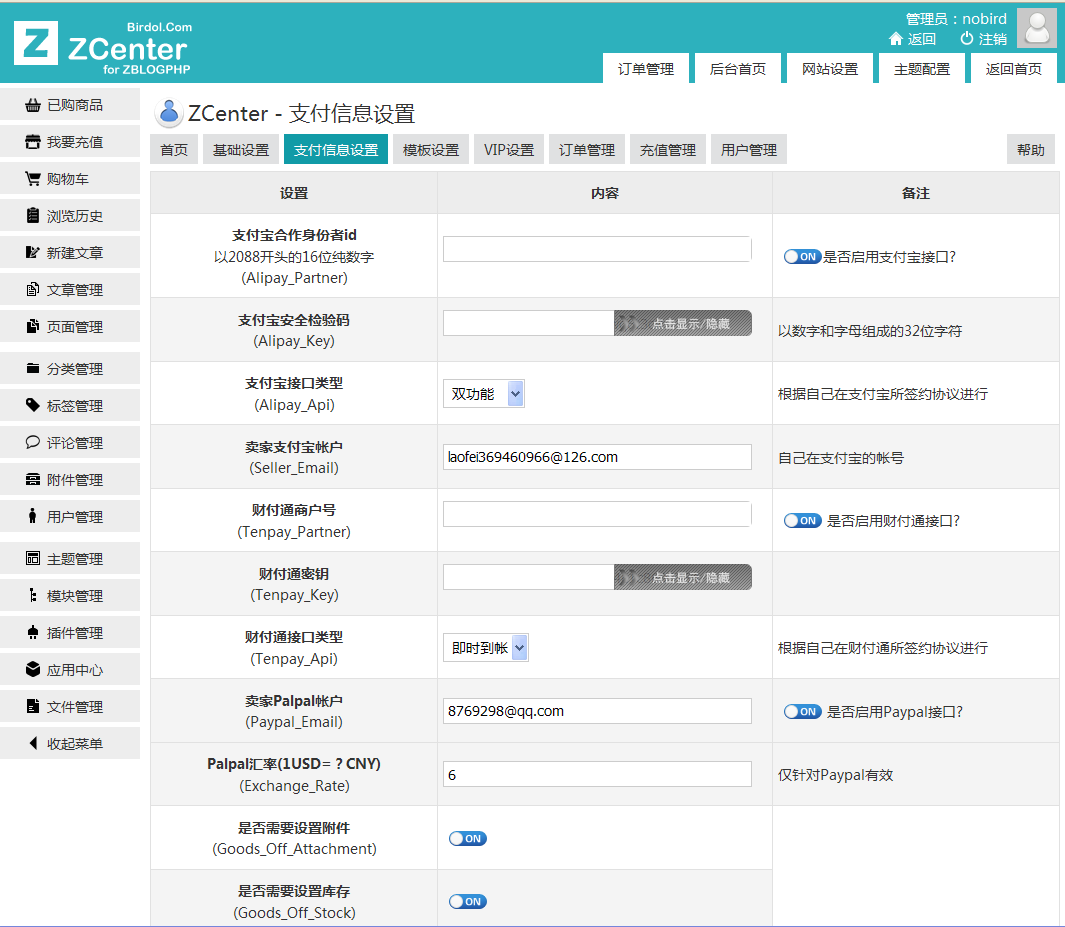
Task: Expand the Tenpay interface type selector
Action: coord(486,647)
